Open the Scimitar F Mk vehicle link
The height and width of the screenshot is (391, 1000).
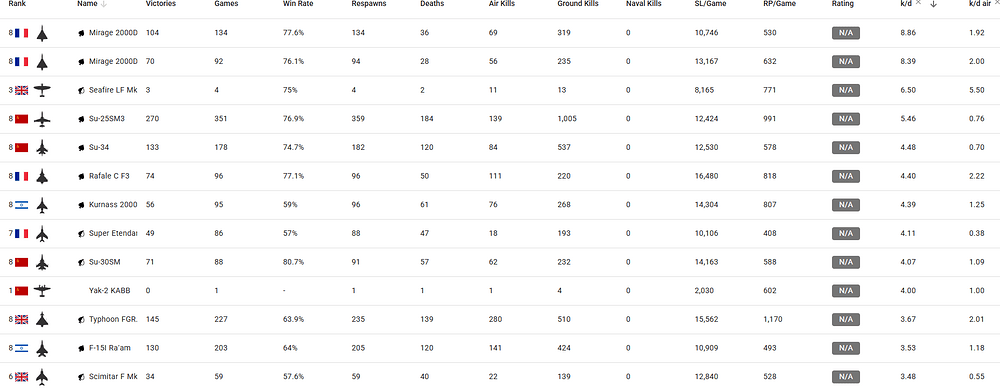[113, 377]
